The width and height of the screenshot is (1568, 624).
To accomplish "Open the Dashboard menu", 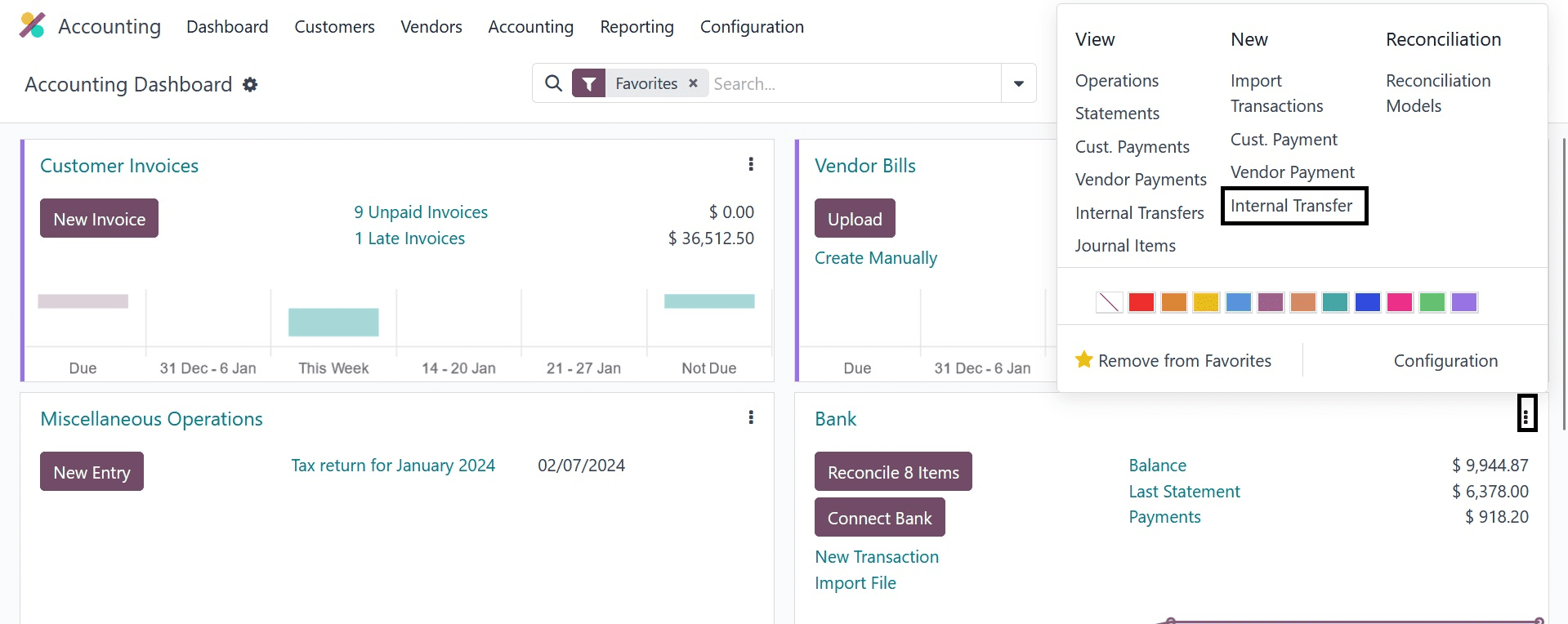I will [227, 27].
